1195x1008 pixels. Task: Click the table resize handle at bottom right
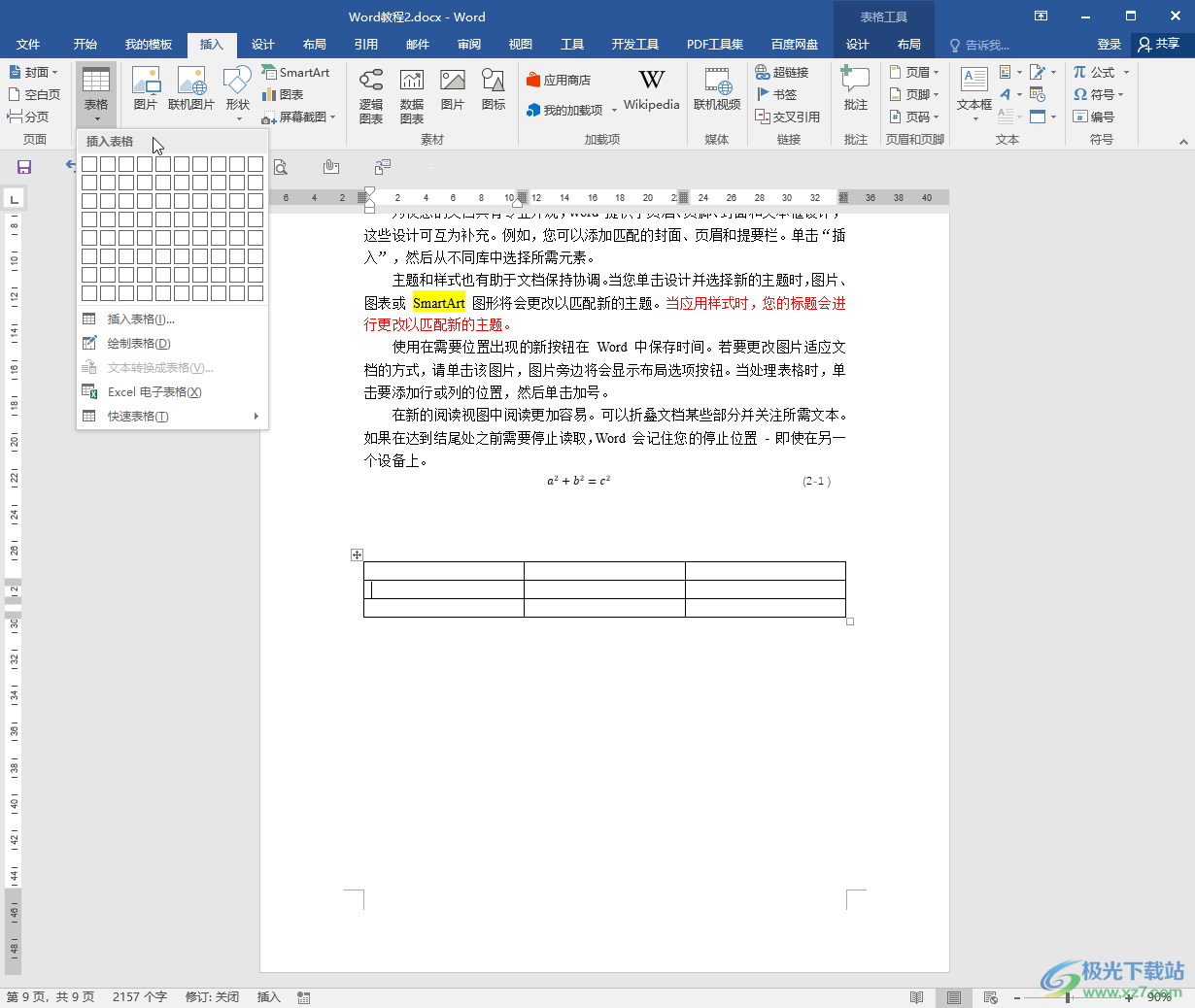[x=850, y=622]
